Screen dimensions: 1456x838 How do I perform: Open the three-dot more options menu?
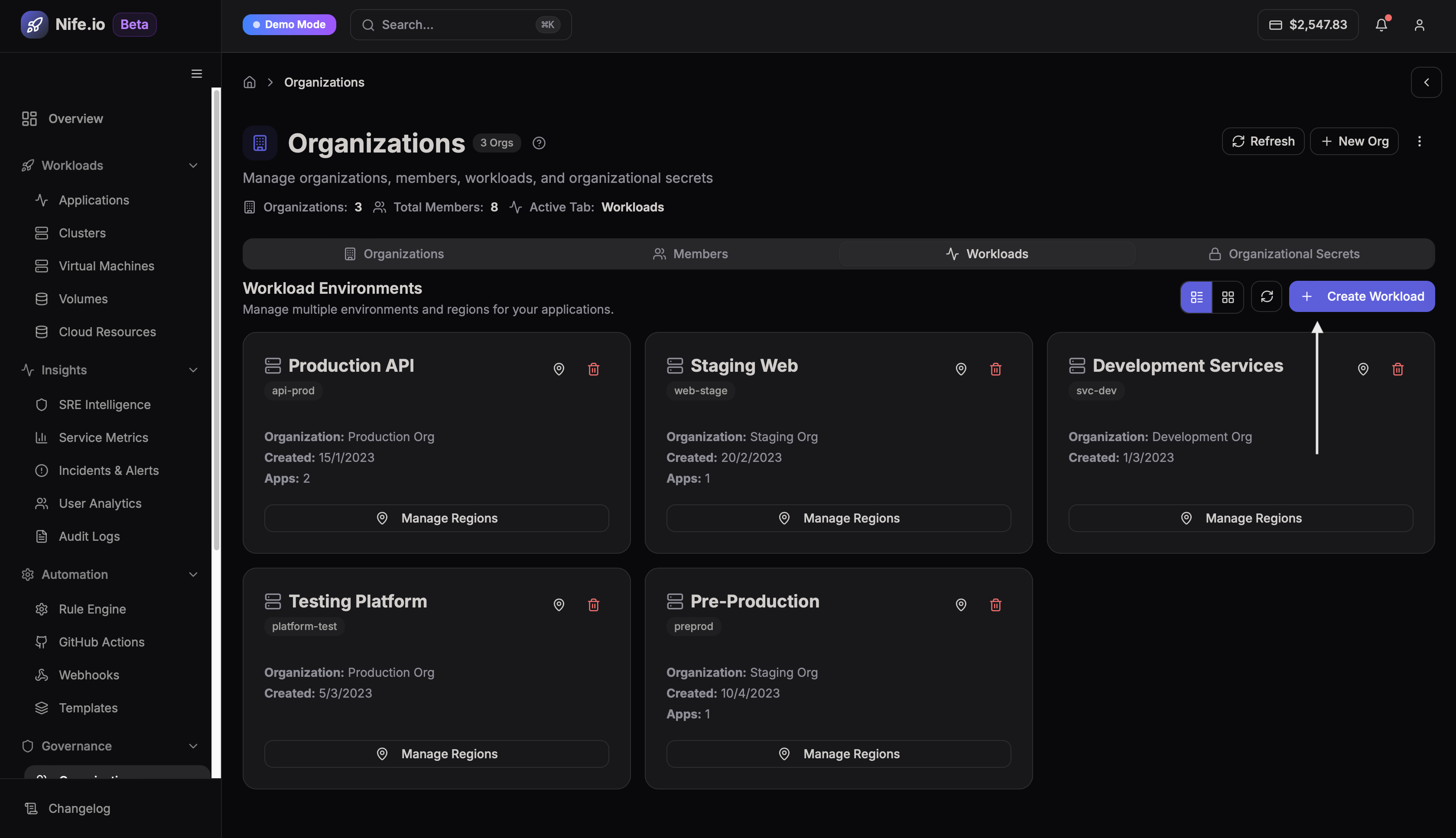[x=1419, y=141]
